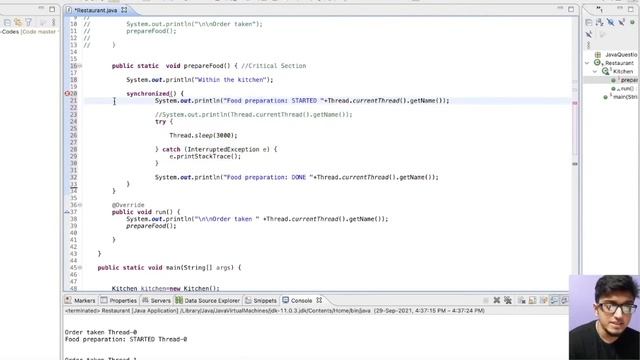Image resolution: width=640 pixels, height=360 pixels.
Task: Open Outline view menu dots
Action: point(589,45)
